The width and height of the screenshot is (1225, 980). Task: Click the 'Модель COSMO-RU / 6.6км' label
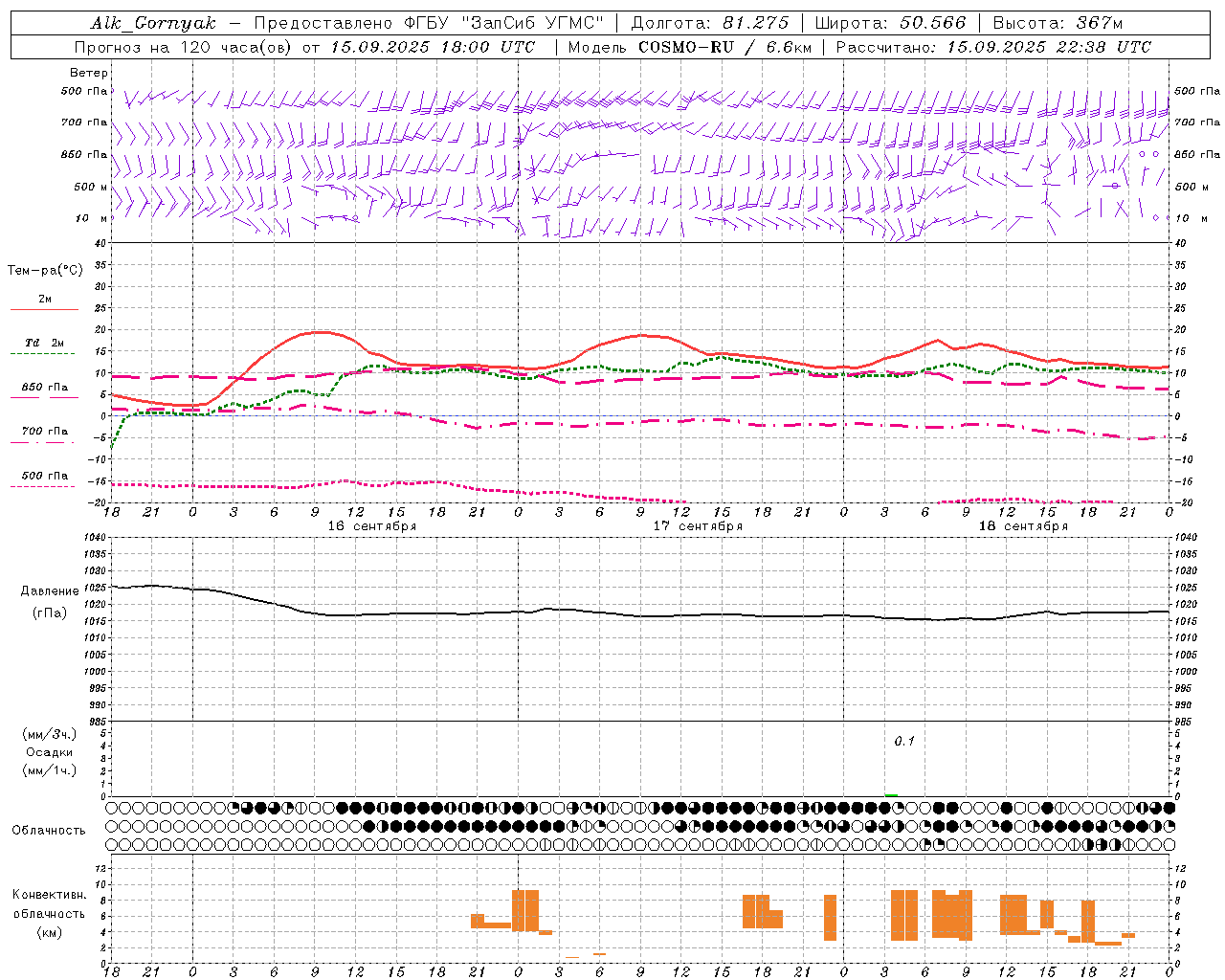point(688,47)
